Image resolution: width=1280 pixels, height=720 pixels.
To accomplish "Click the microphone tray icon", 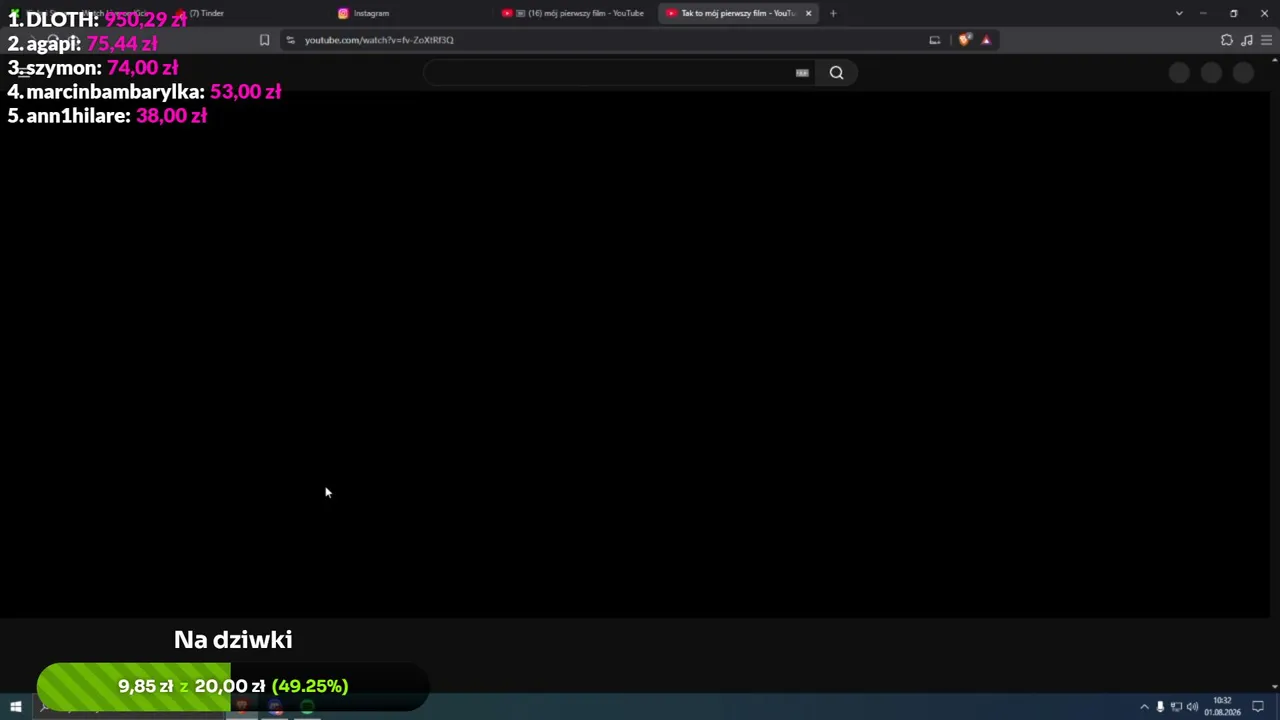I will [1160, 707].
